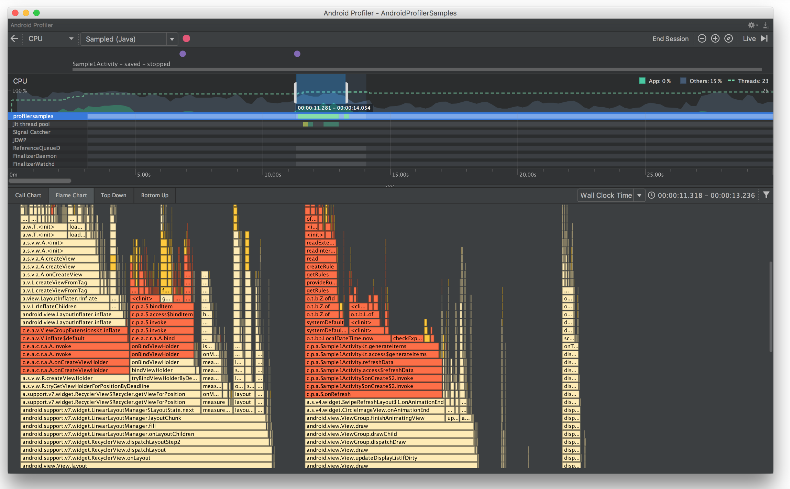The height and width of the screenshot is (489, 790).
Task: Click the End Session button
Action: 670,39
